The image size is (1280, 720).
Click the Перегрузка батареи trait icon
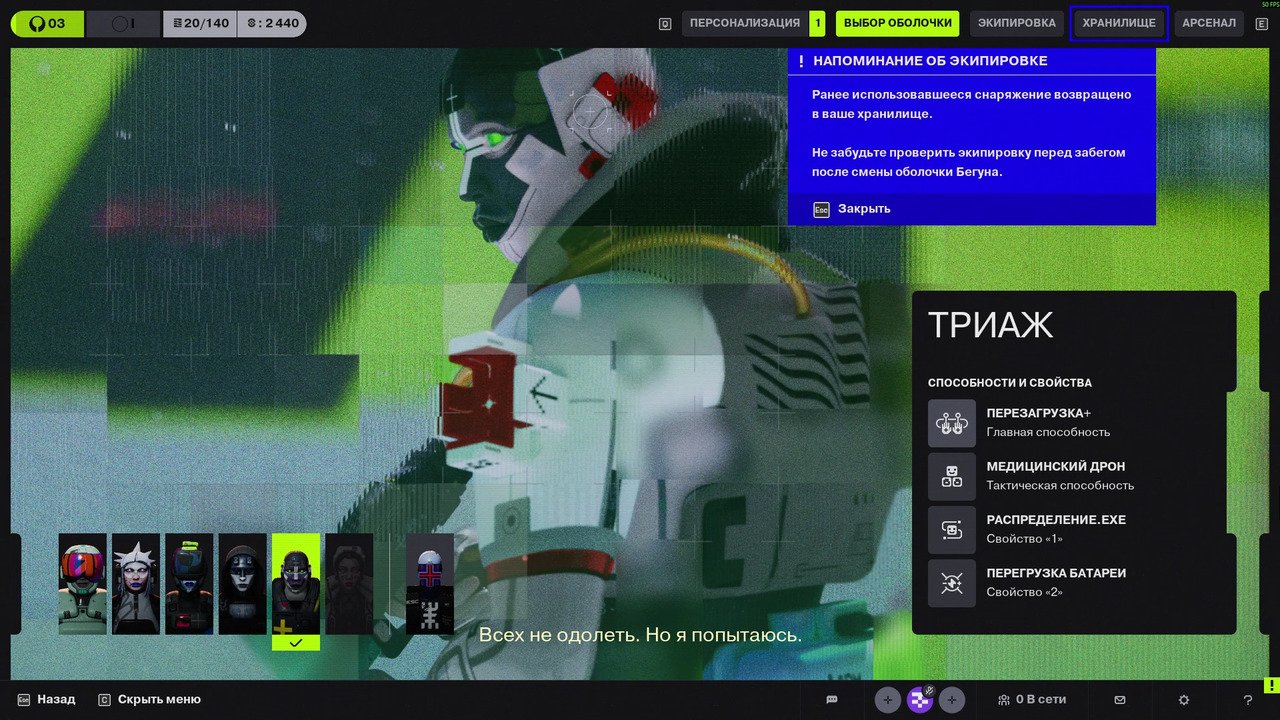(x=951, y=584)
